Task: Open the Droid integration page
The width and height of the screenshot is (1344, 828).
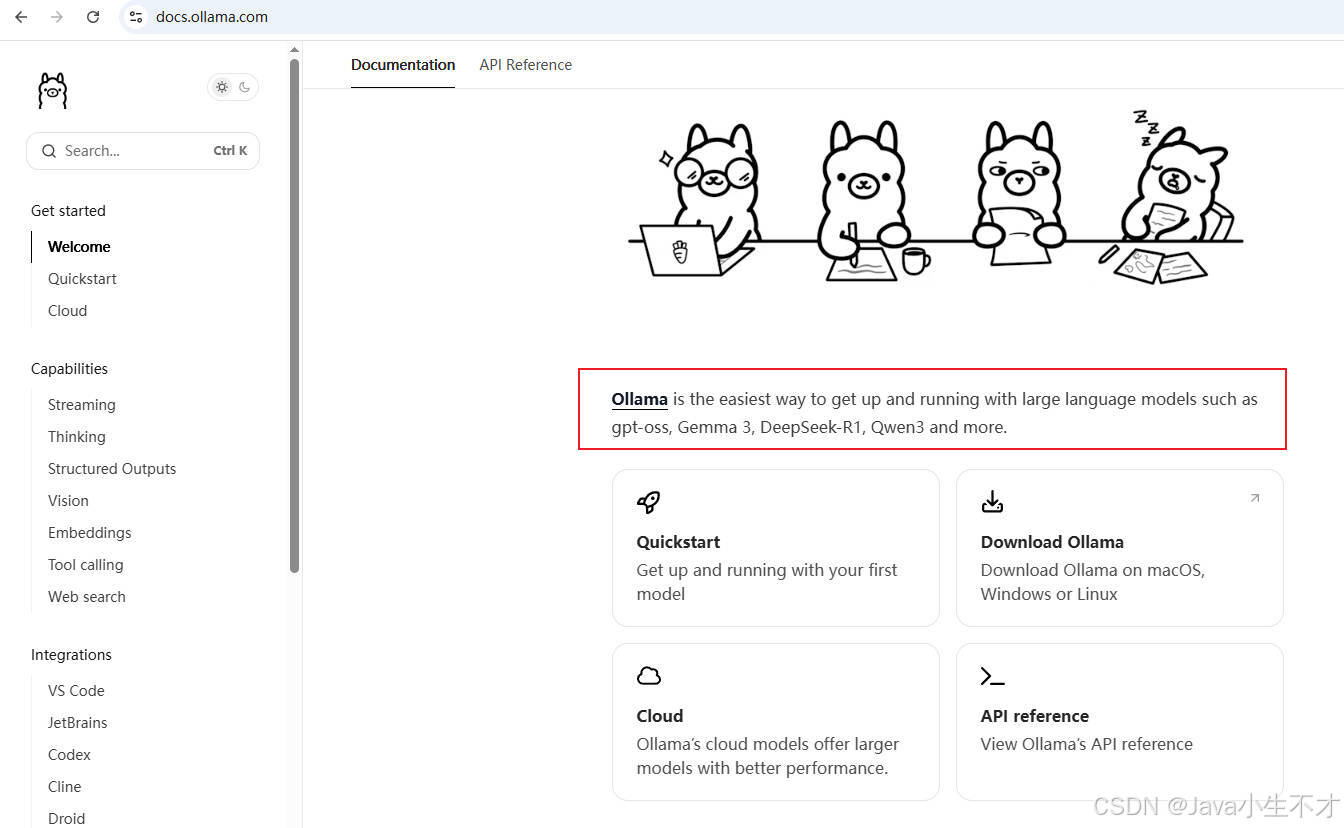Action: 66,818
